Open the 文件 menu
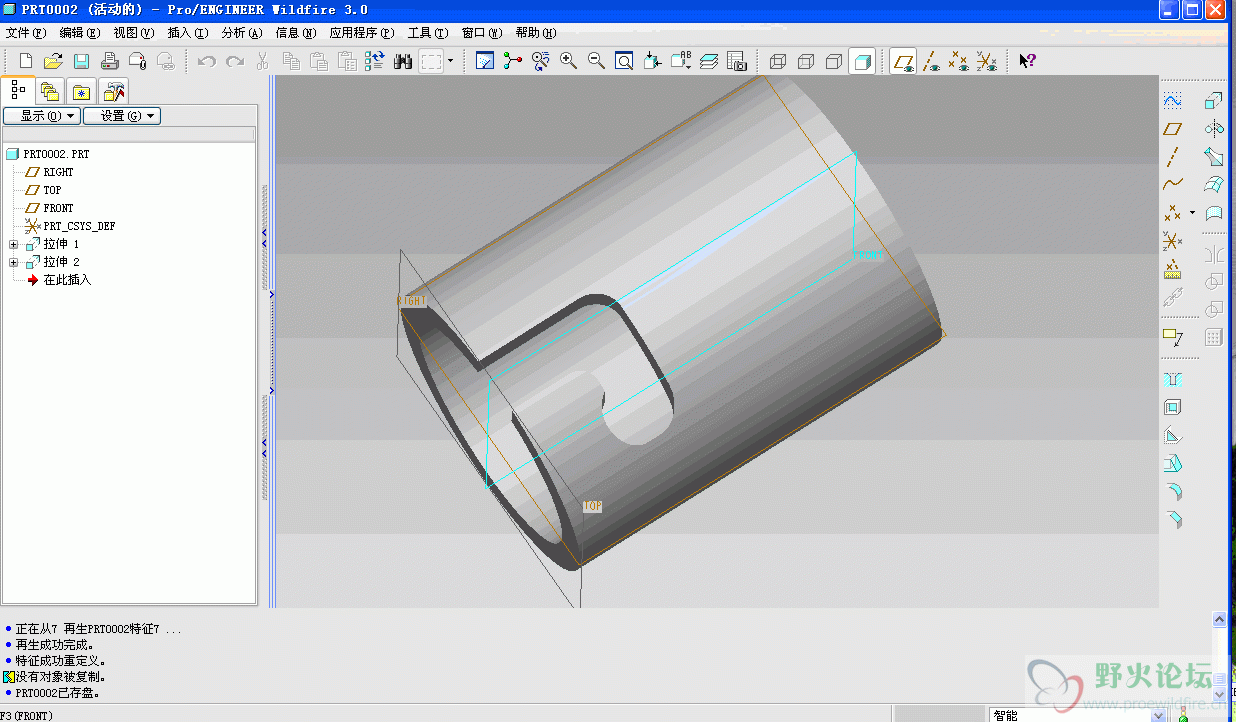1236x722 pixels. click(x=26, y=33)
